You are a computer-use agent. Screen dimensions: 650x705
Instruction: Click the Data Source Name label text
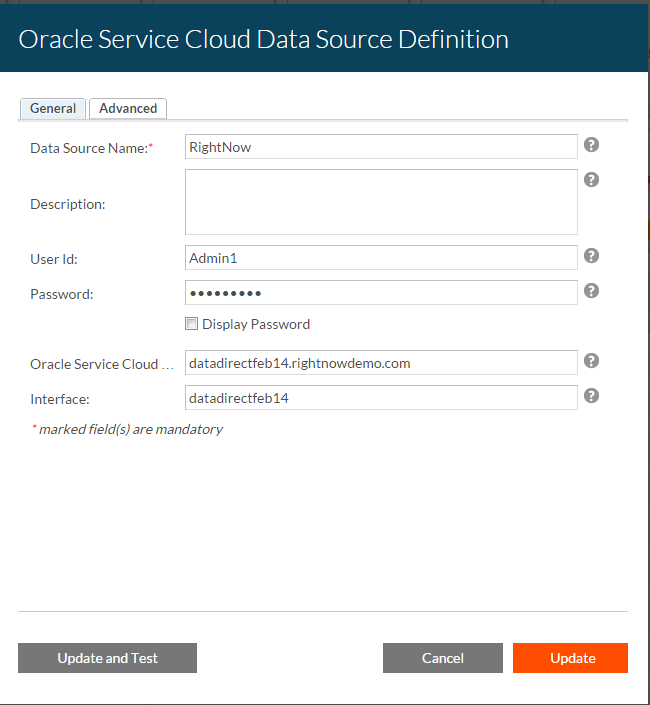coord(90,148)
